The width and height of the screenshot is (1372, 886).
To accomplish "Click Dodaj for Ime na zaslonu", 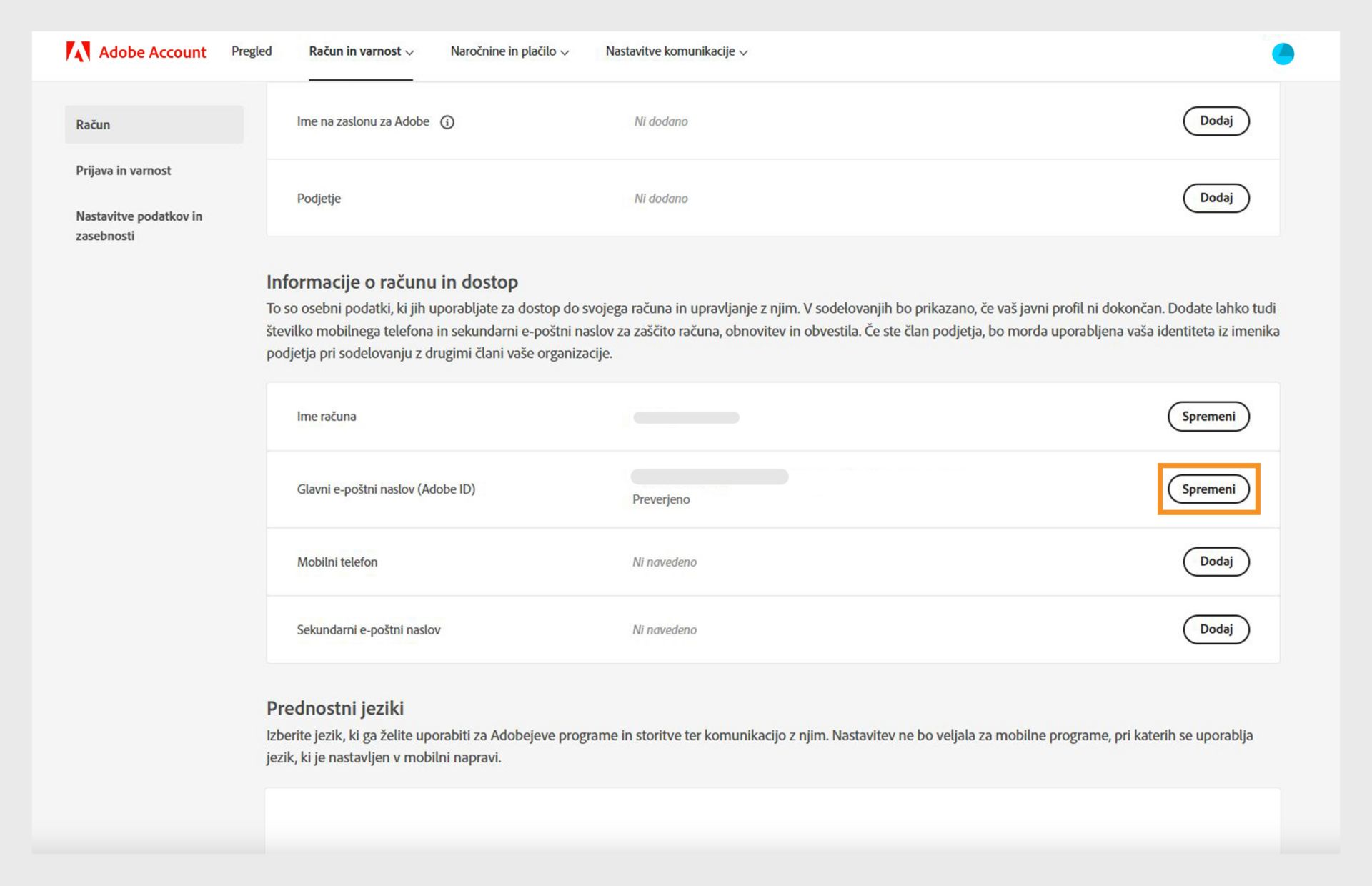I will tap(1216, 121).
